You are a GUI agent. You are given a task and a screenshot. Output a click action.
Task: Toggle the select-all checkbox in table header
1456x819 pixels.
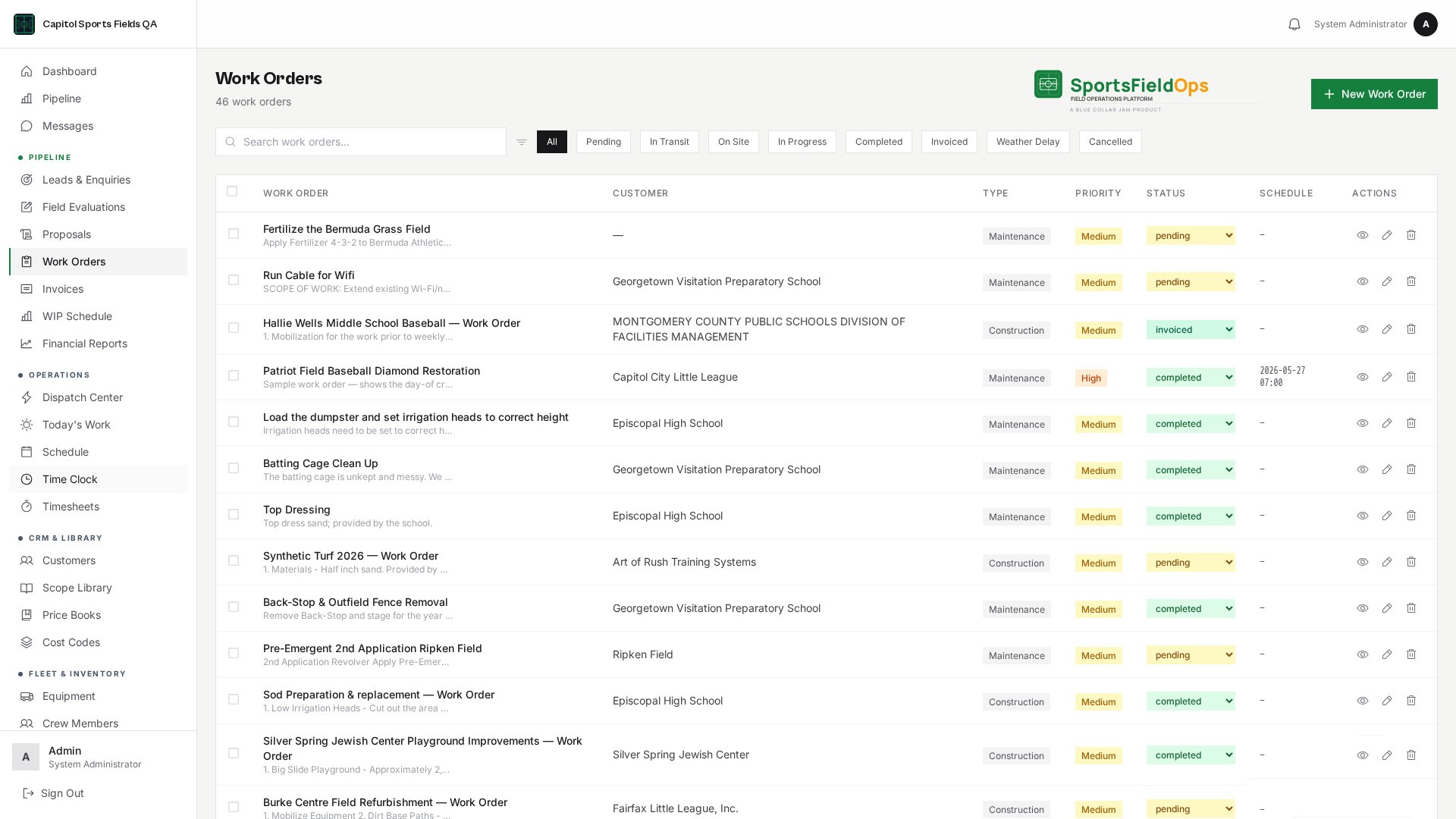click(x=232, y=192)
